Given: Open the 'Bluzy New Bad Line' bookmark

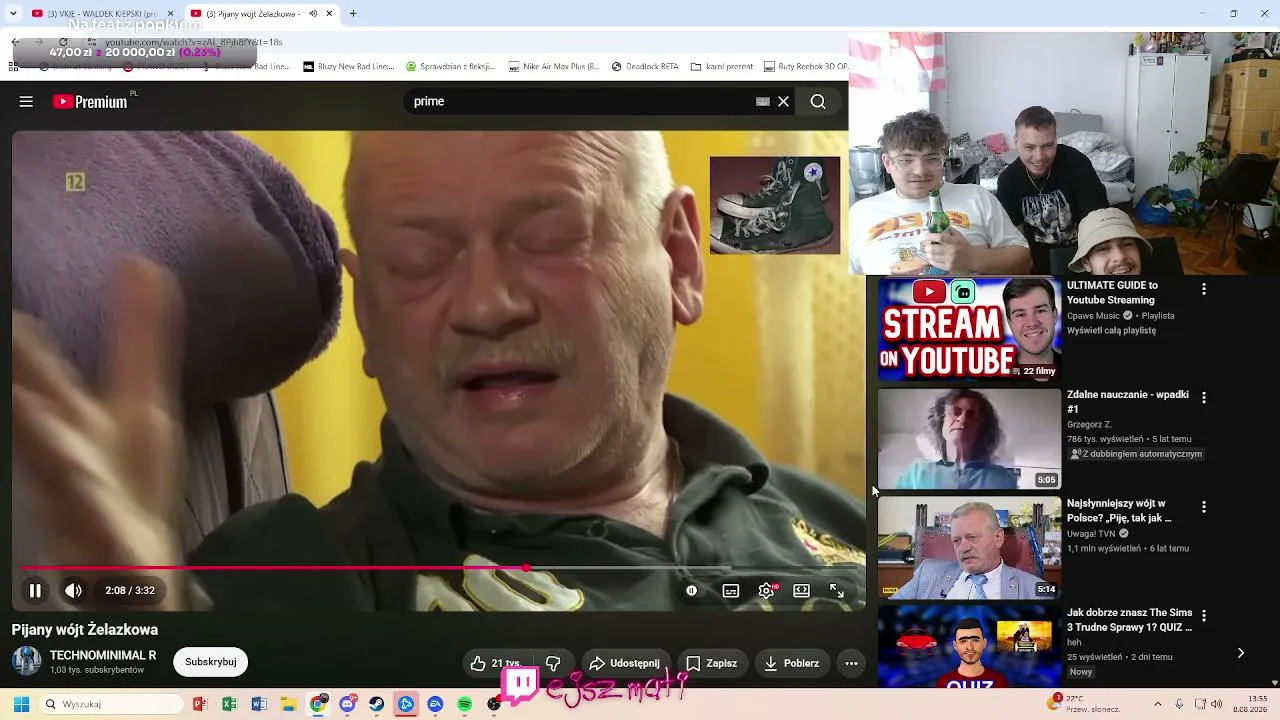Looking at the screenshot, I should pyautogui.click(x=348, y=67).
